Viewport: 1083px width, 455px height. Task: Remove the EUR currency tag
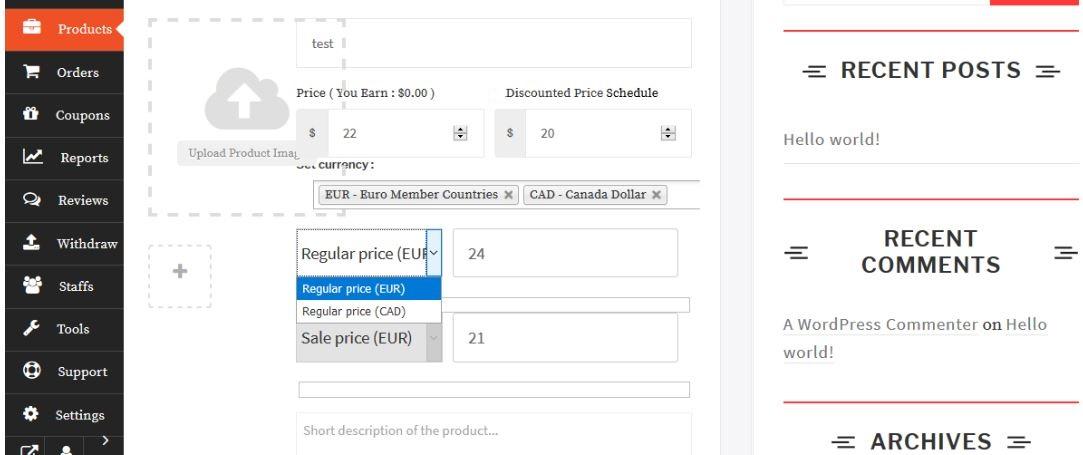[509, 195]
